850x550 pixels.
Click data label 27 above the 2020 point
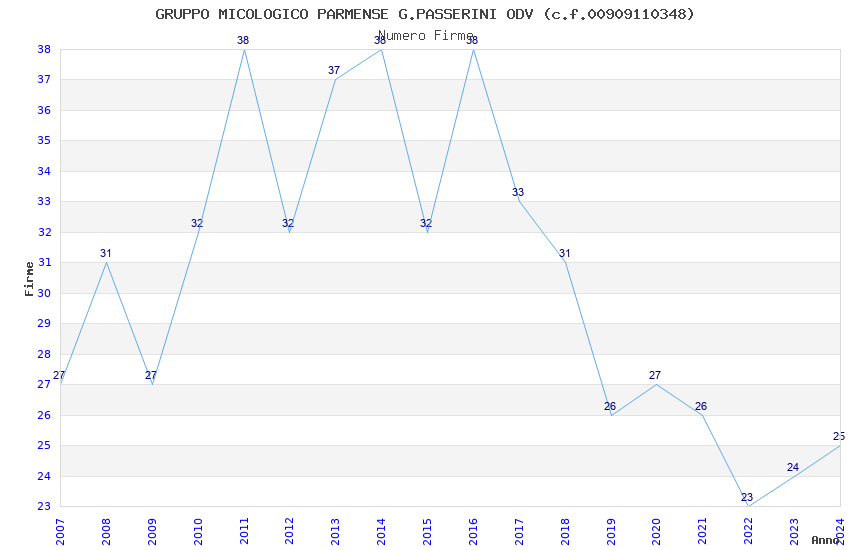655,375
